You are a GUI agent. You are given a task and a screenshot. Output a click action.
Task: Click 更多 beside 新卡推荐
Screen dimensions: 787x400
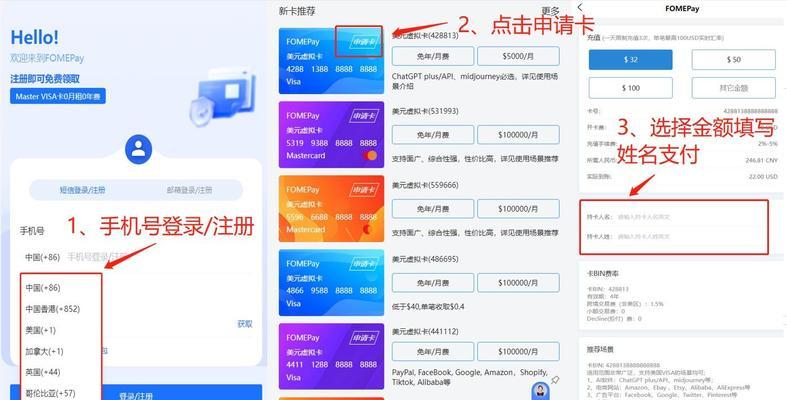coord(550,11)
